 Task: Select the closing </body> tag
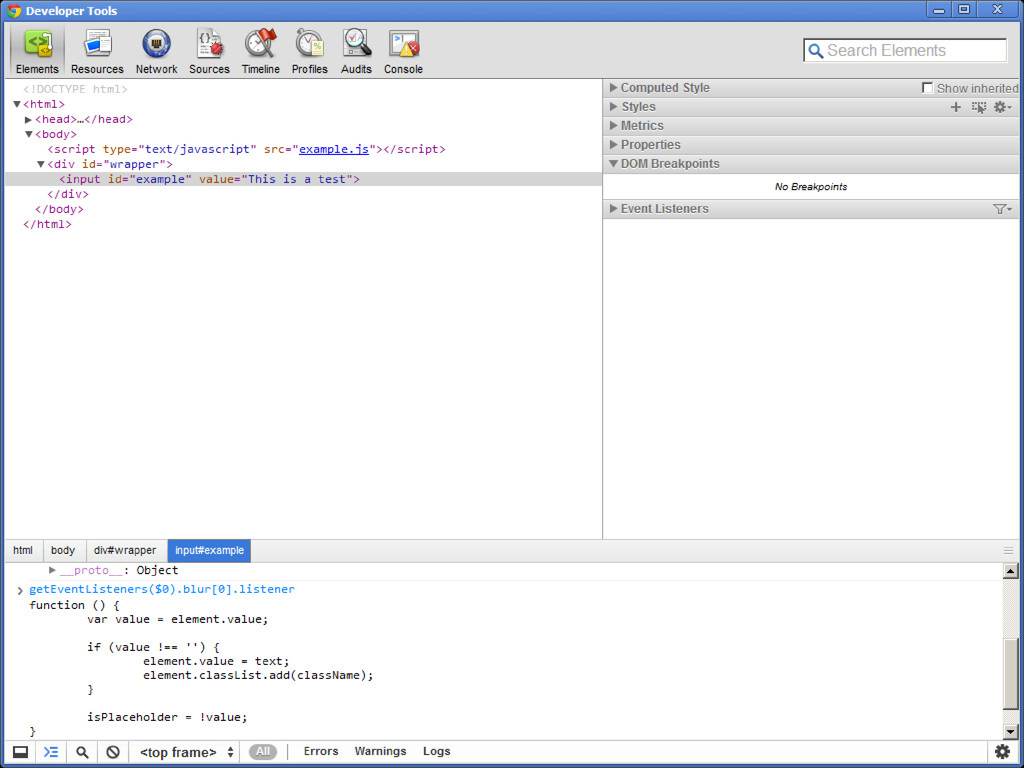point(59,209)
